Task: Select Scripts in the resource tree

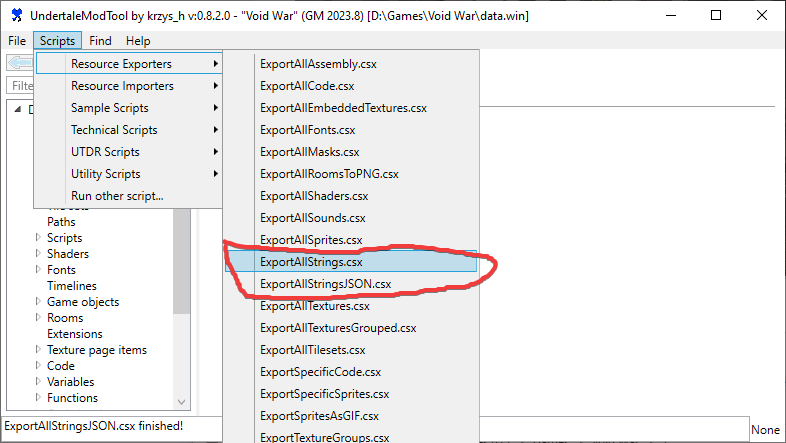Action: (65, 238)
